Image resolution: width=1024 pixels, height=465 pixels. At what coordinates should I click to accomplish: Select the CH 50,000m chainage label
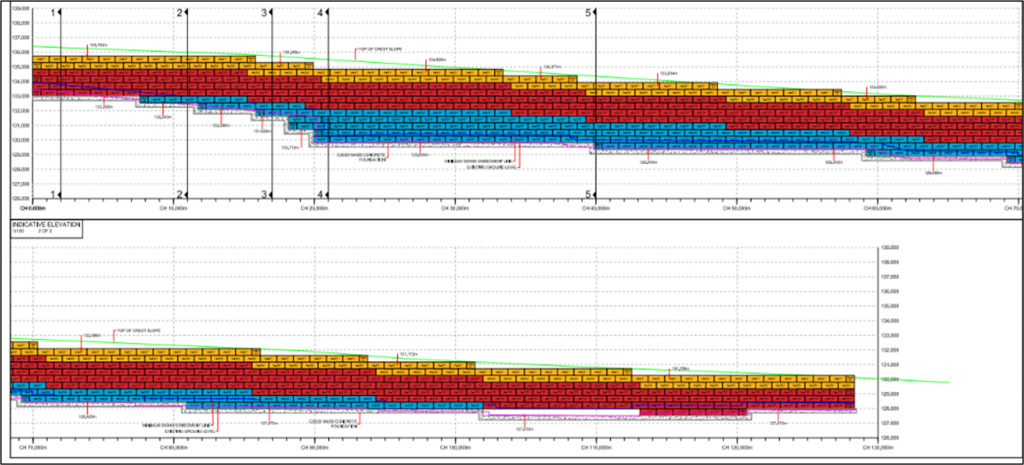tap(735, 209)
